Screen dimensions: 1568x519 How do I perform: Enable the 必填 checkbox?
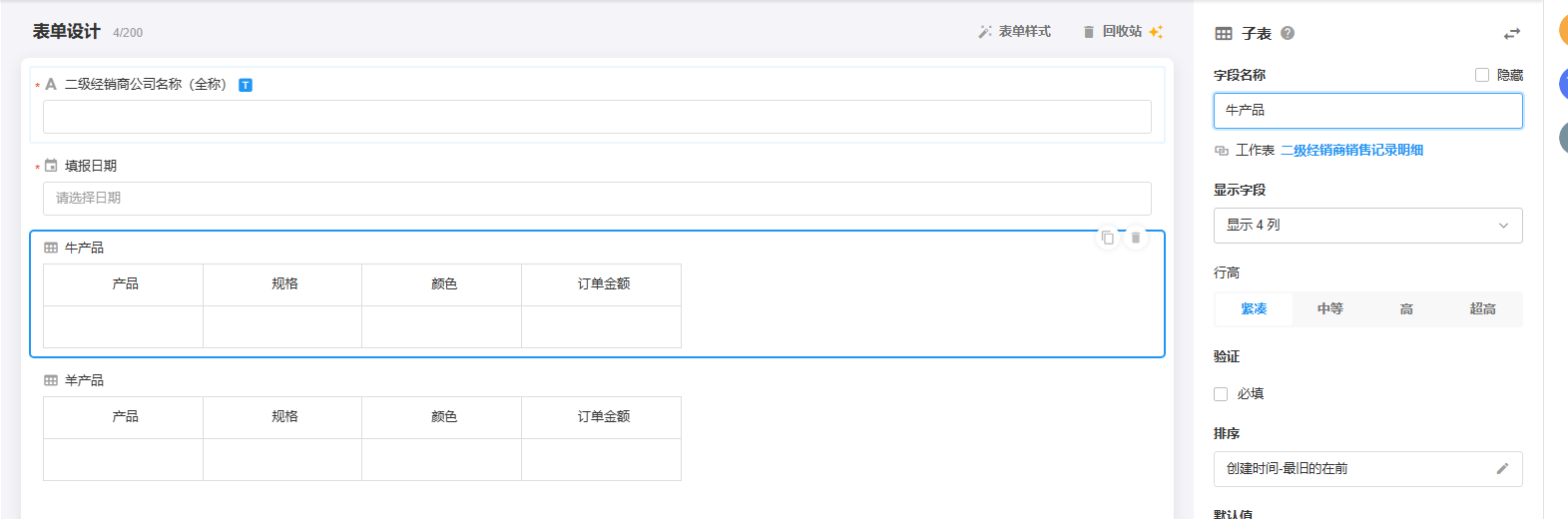click(x=1221, y=394)
